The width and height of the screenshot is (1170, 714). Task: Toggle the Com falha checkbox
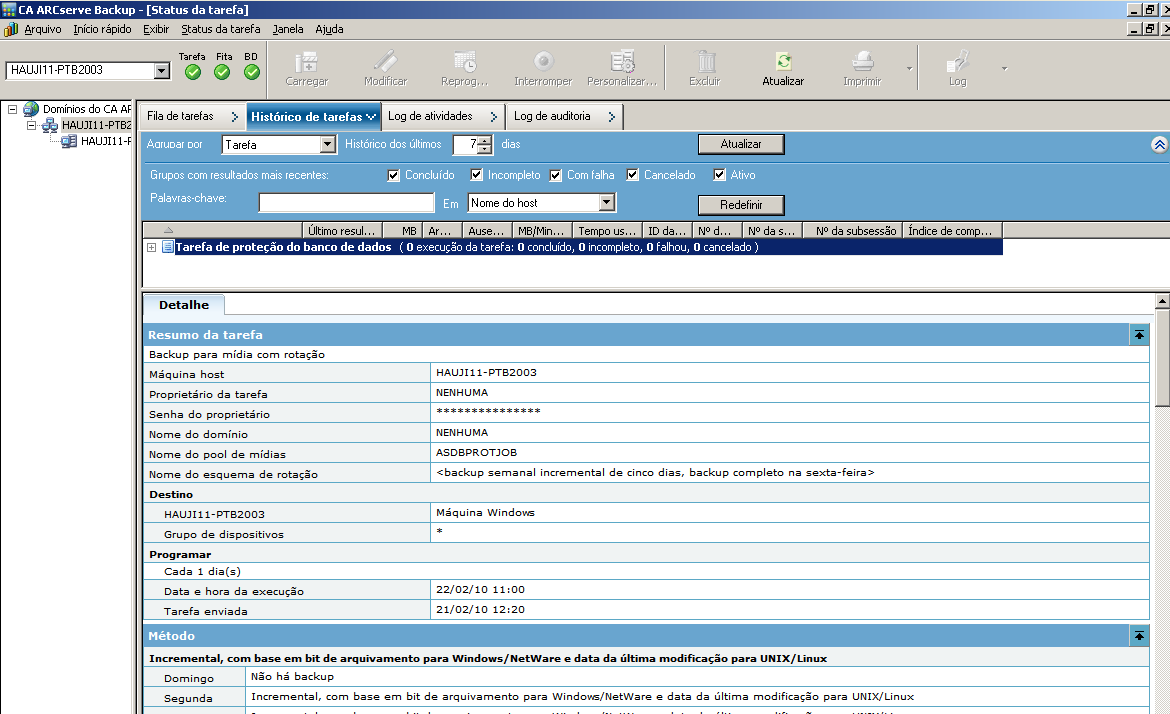click(556, 175)
